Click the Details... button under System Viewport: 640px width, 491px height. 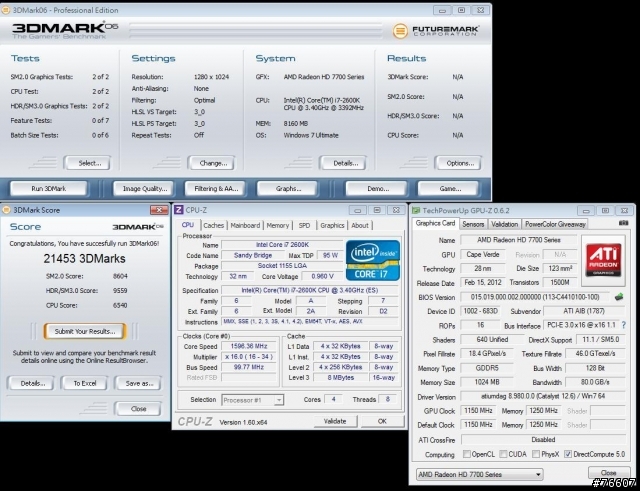[344, 163]
